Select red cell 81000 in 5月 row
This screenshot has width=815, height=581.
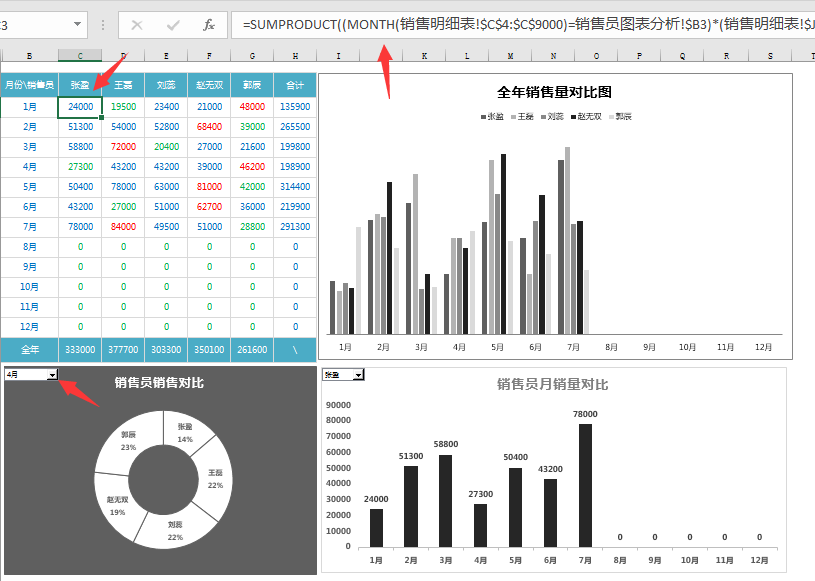[209, 187]
